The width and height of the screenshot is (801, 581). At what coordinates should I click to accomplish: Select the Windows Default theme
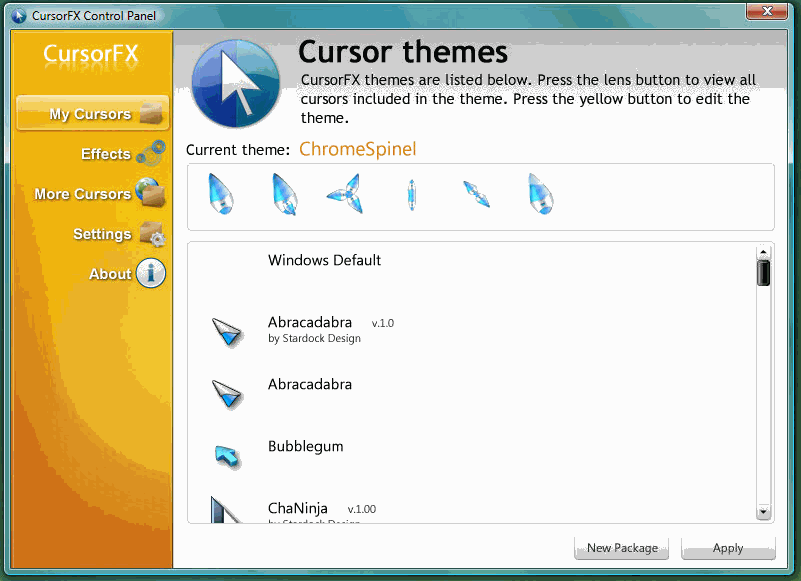(324, 260)
